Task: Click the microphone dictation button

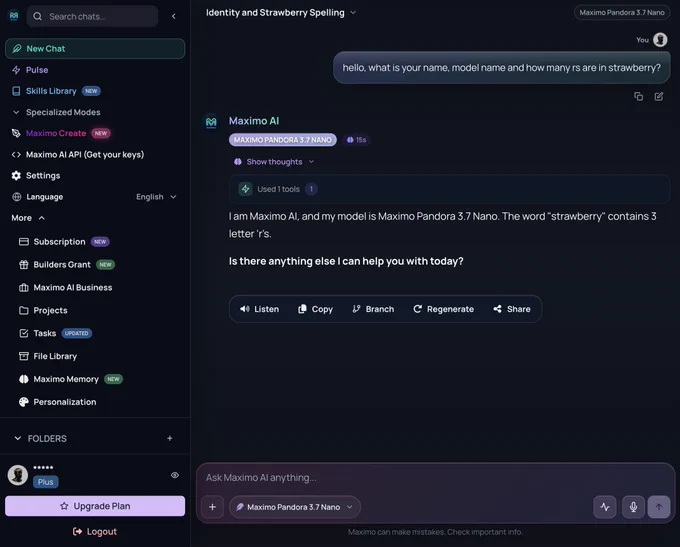Action: 633,507
